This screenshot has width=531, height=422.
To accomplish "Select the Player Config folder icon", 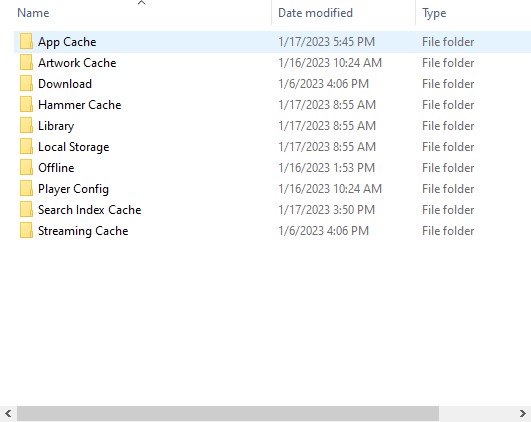I will click(x=26, y=189).
